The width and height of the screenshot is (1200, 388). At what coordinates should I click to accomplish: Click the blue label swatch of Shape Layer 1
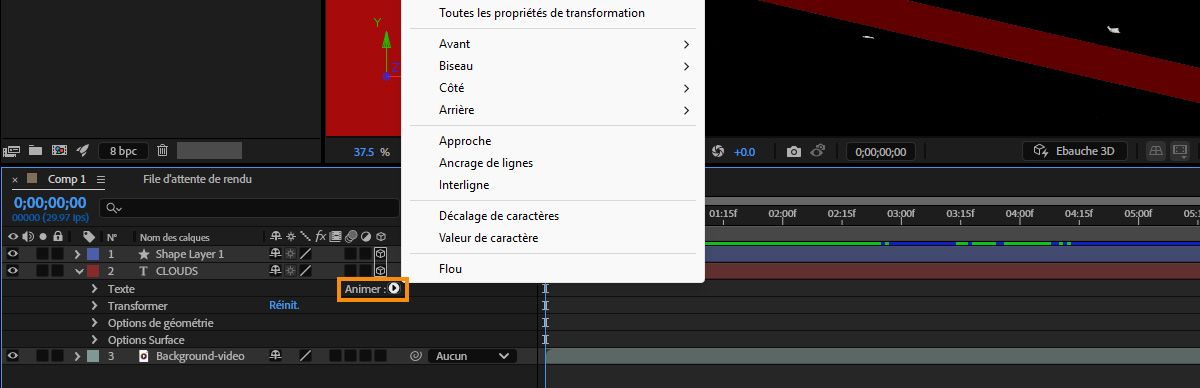[93, 254]
